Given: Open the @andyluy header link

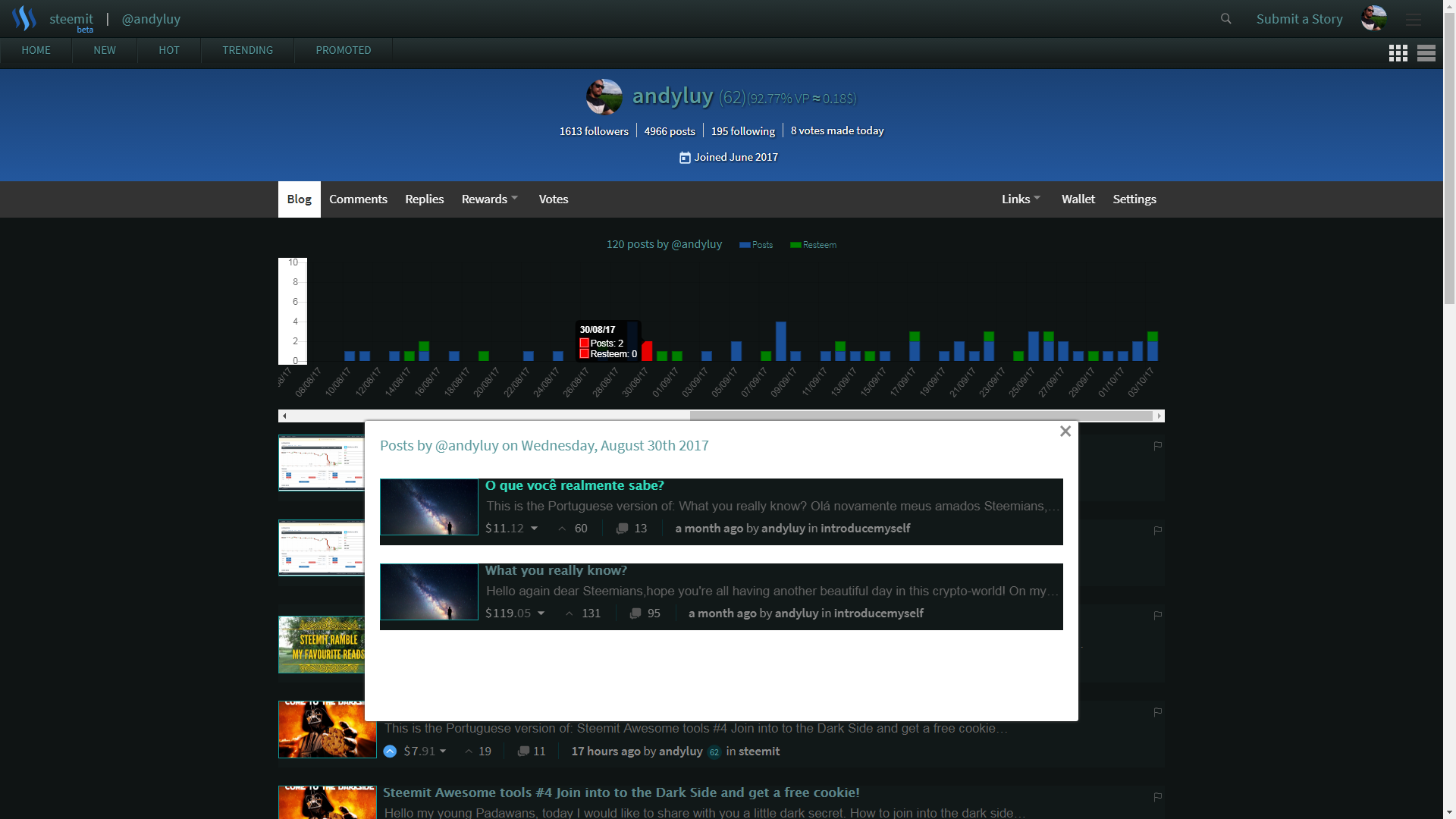Looking at the screenshot, I should point(151,19).
